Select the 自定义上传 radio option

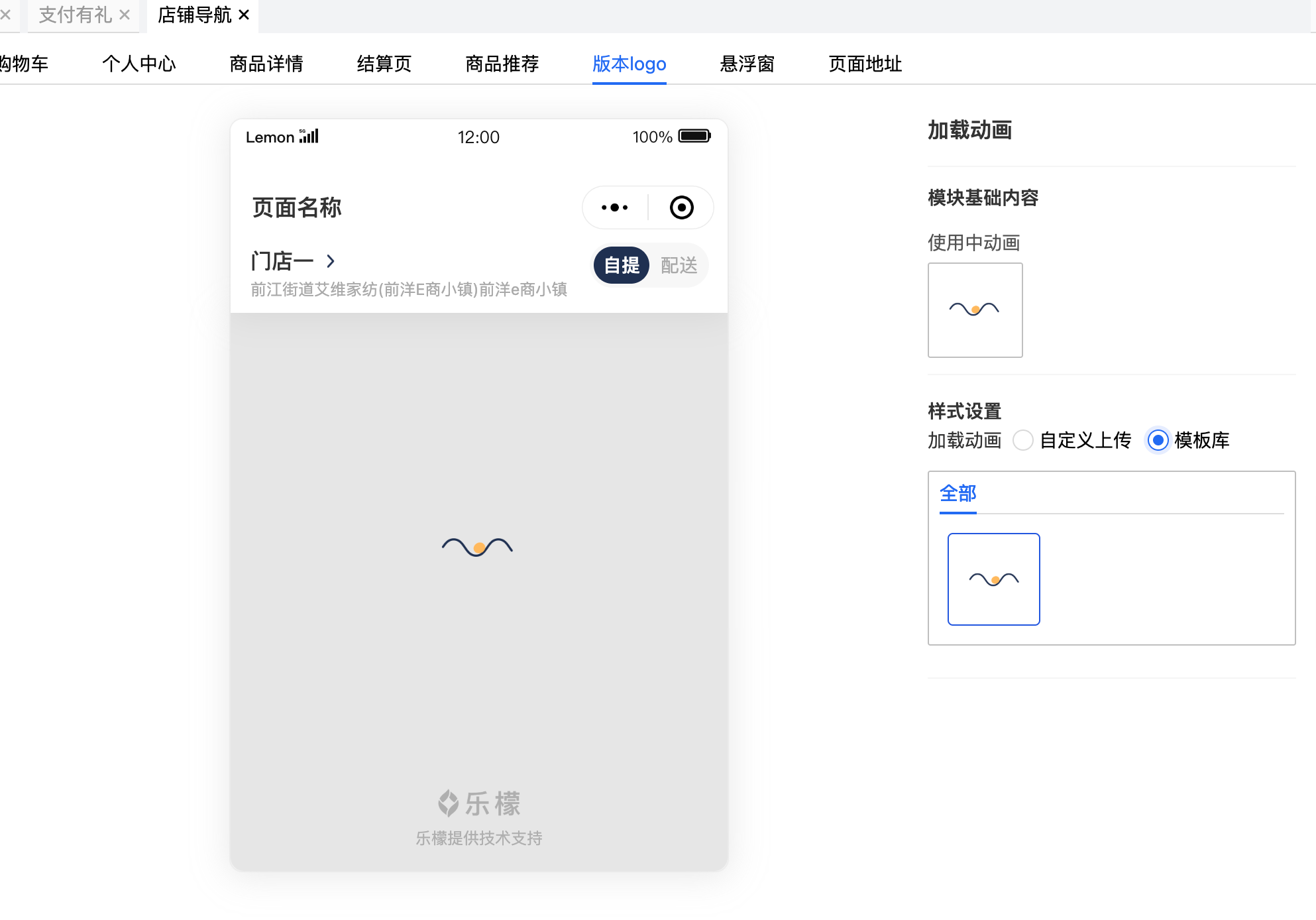(x=1023, y=440)
